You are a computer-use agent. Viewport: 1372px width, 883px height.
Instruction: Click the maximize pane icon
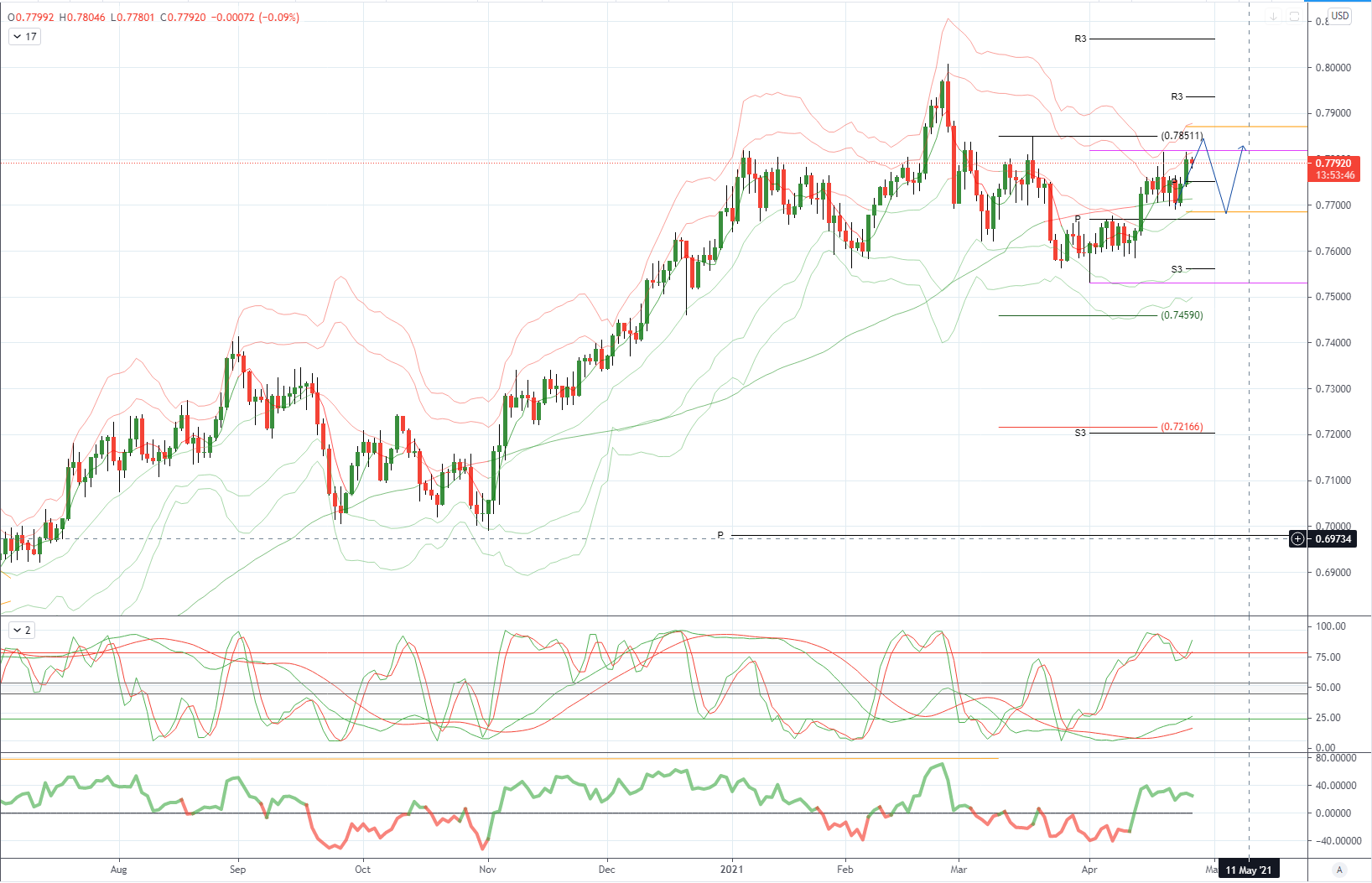[1294, 17]
